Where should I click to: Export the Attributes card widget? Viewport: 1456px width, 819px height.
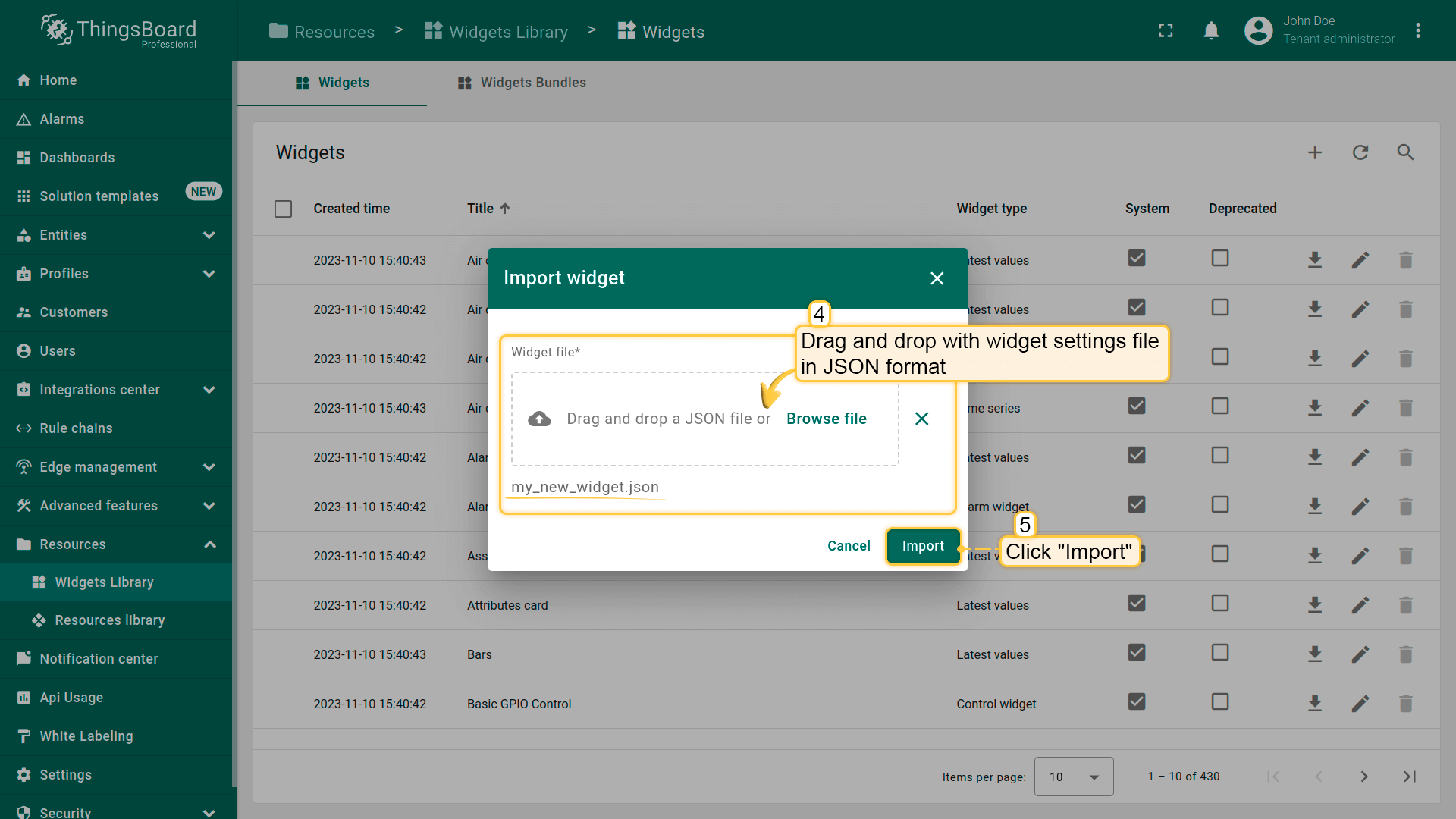pos(1315,605)
